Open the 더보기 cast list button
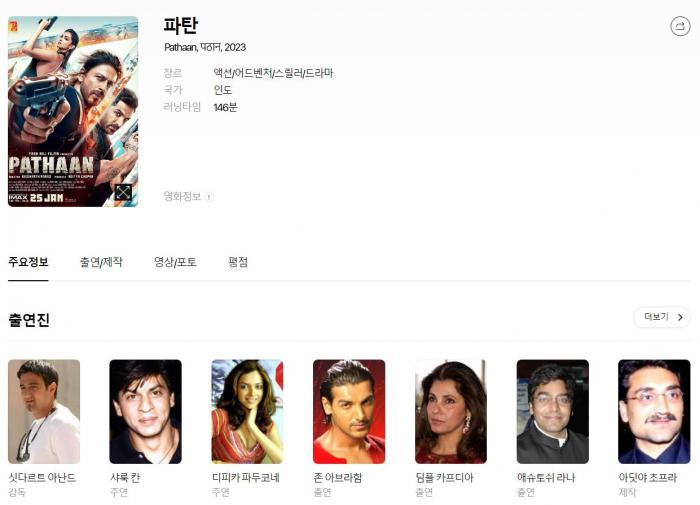 [662, 317]
